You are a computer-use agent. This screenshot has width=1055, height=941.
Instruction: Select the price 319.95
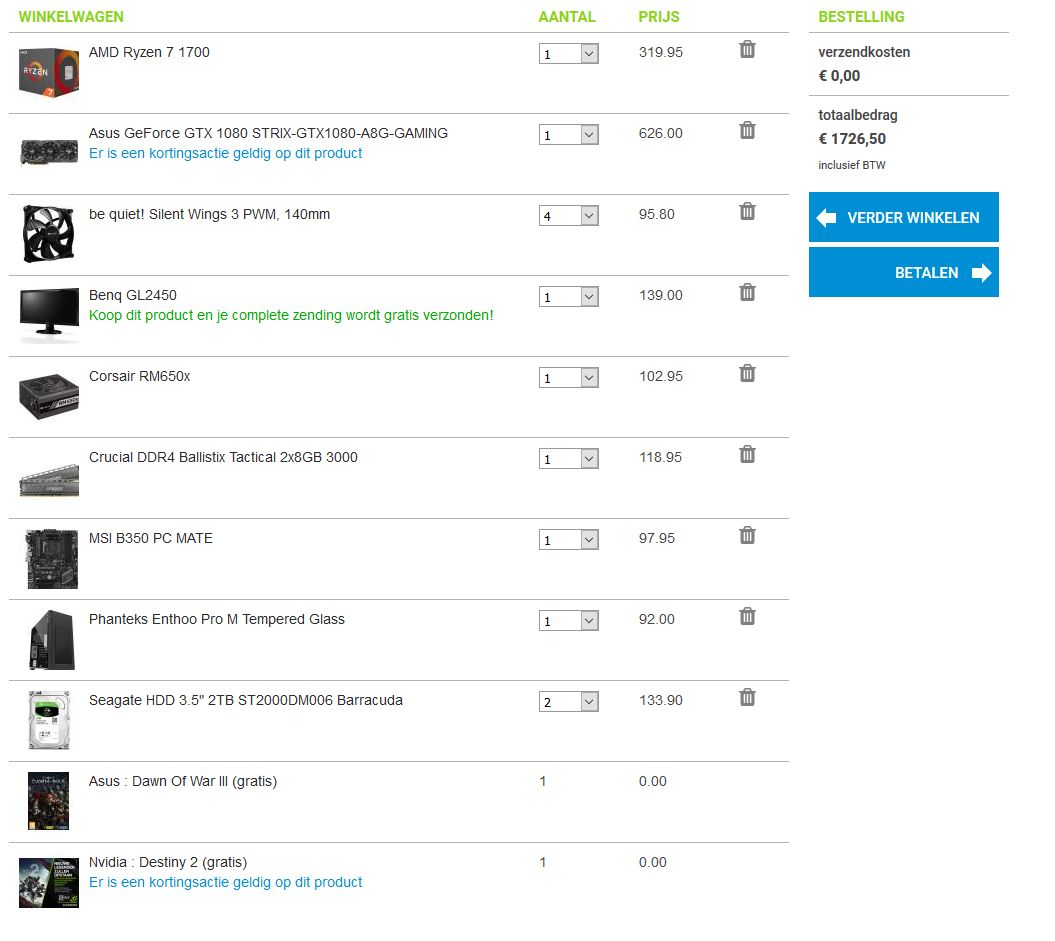(x=661, y=52)
